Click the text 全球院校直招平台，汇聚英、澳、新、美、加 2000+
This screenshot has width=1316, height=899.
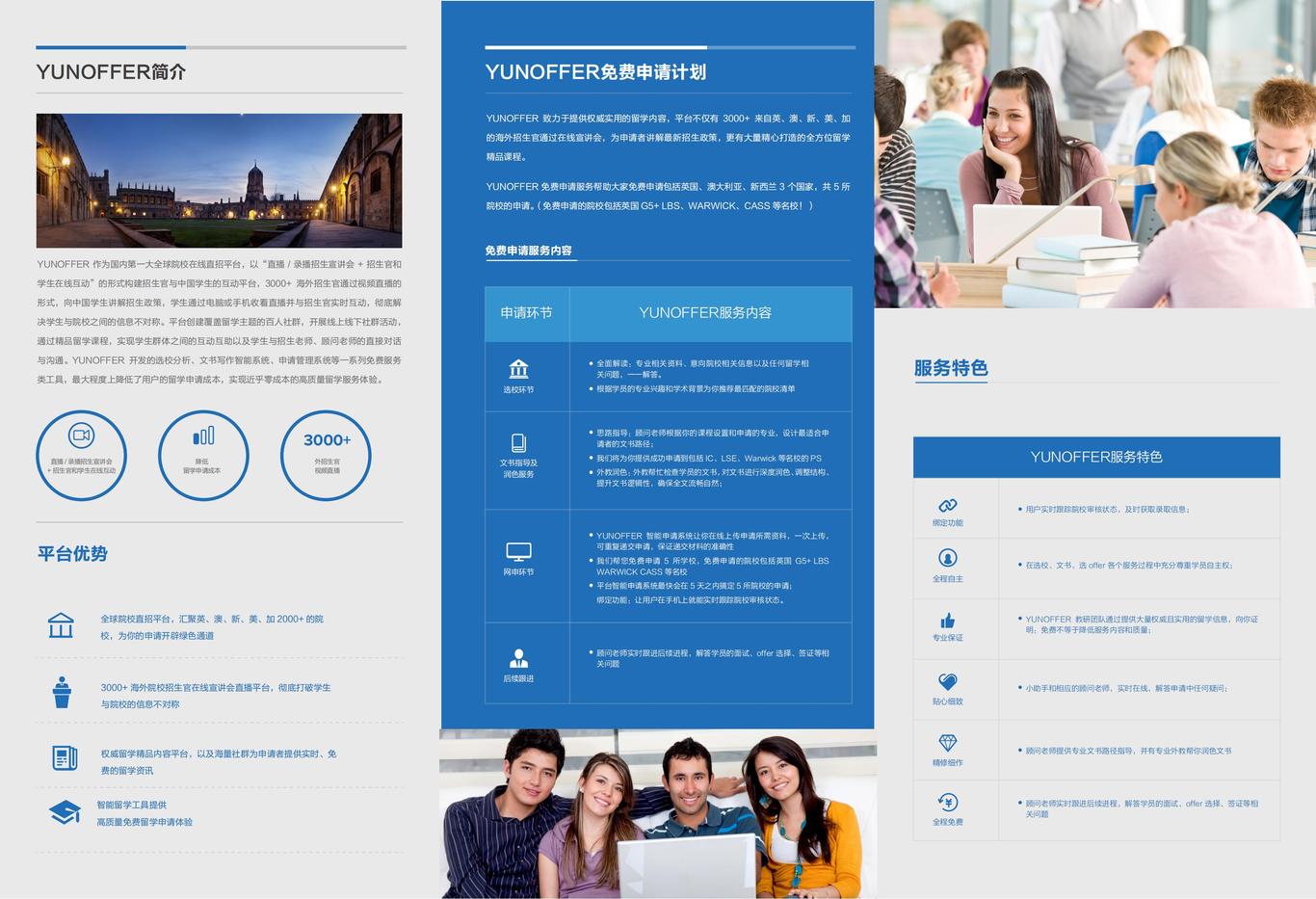[x=212, y=619]
